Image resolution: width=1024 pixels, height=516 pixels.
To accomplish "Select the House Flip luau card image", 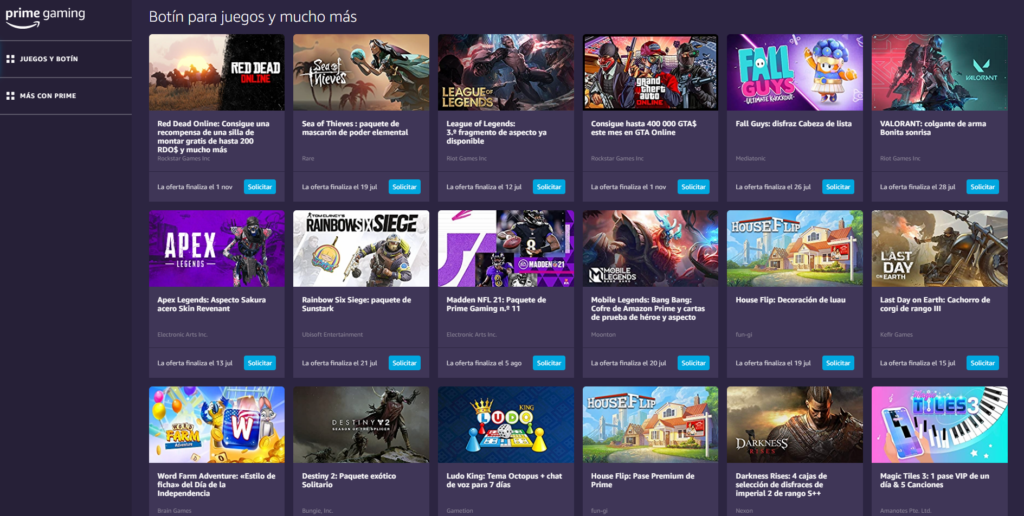I will click(795, 248).
